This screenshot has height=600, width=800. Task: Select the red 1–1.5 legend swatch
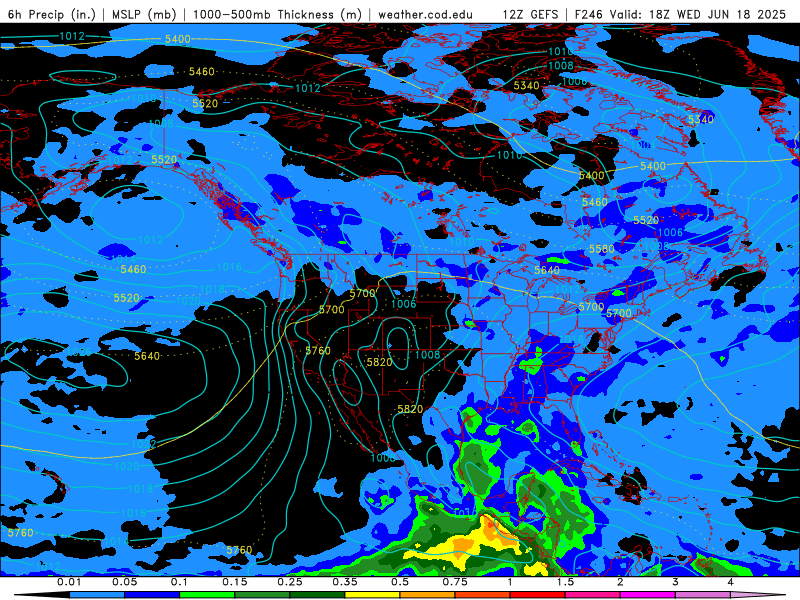coord(538,595)
